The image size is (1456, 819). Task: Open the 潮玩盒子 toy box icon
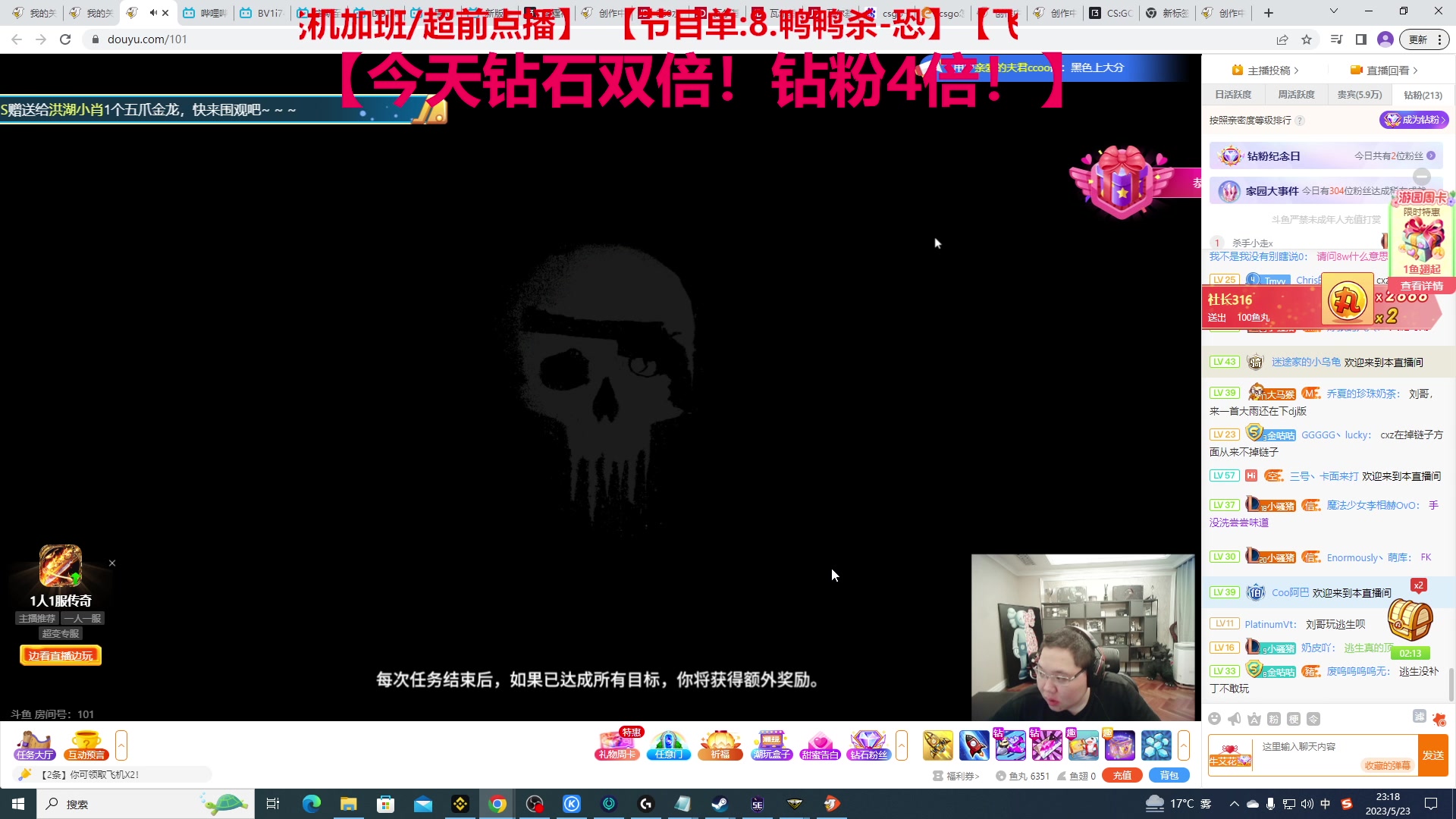(771, 745)
